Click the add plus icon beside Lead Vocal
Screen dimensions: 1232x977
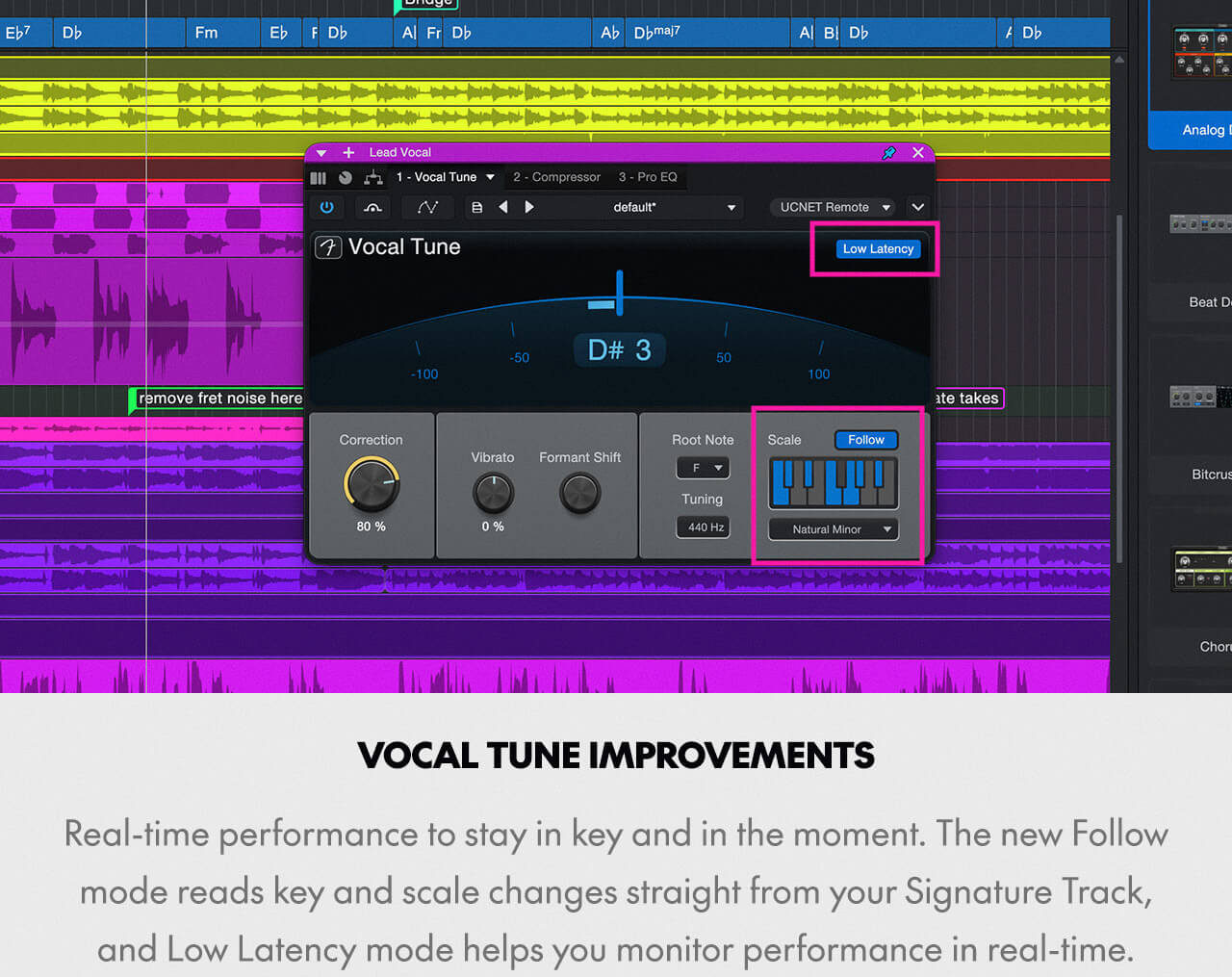348,153
